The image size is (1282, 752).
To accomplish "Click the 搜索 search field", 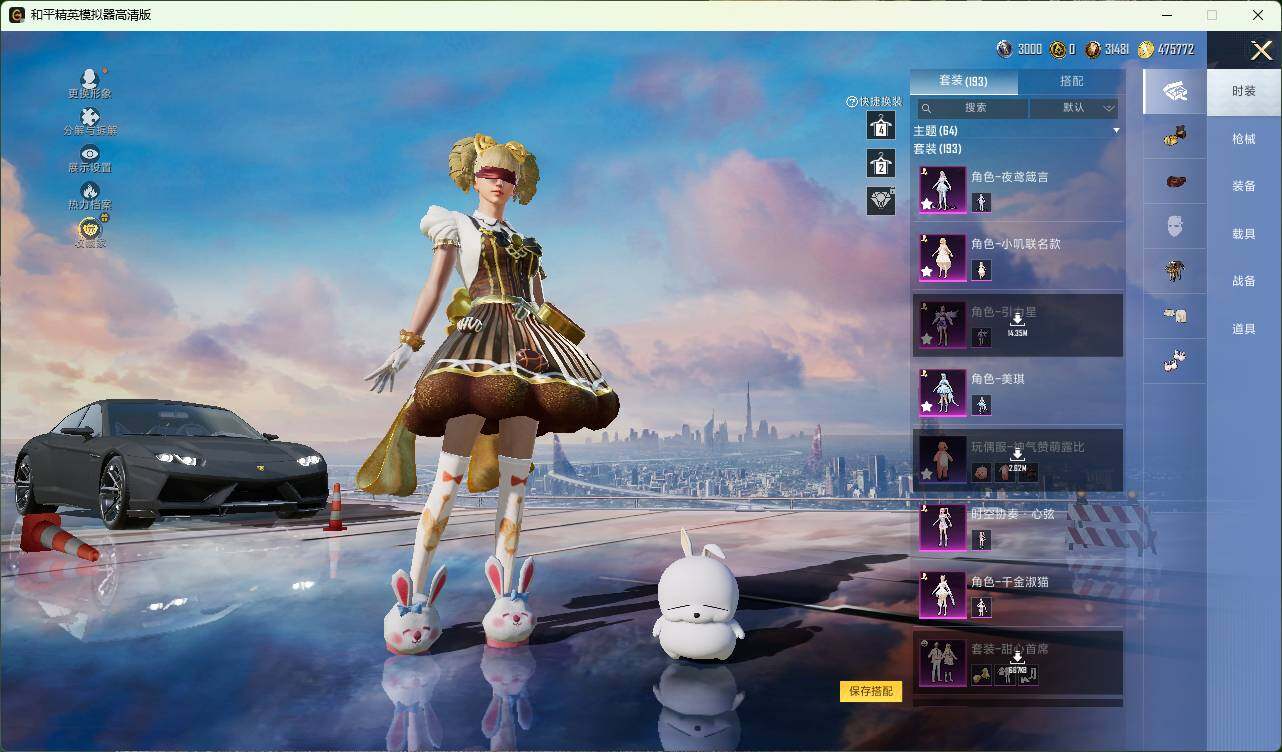I will tap(973, 108).
